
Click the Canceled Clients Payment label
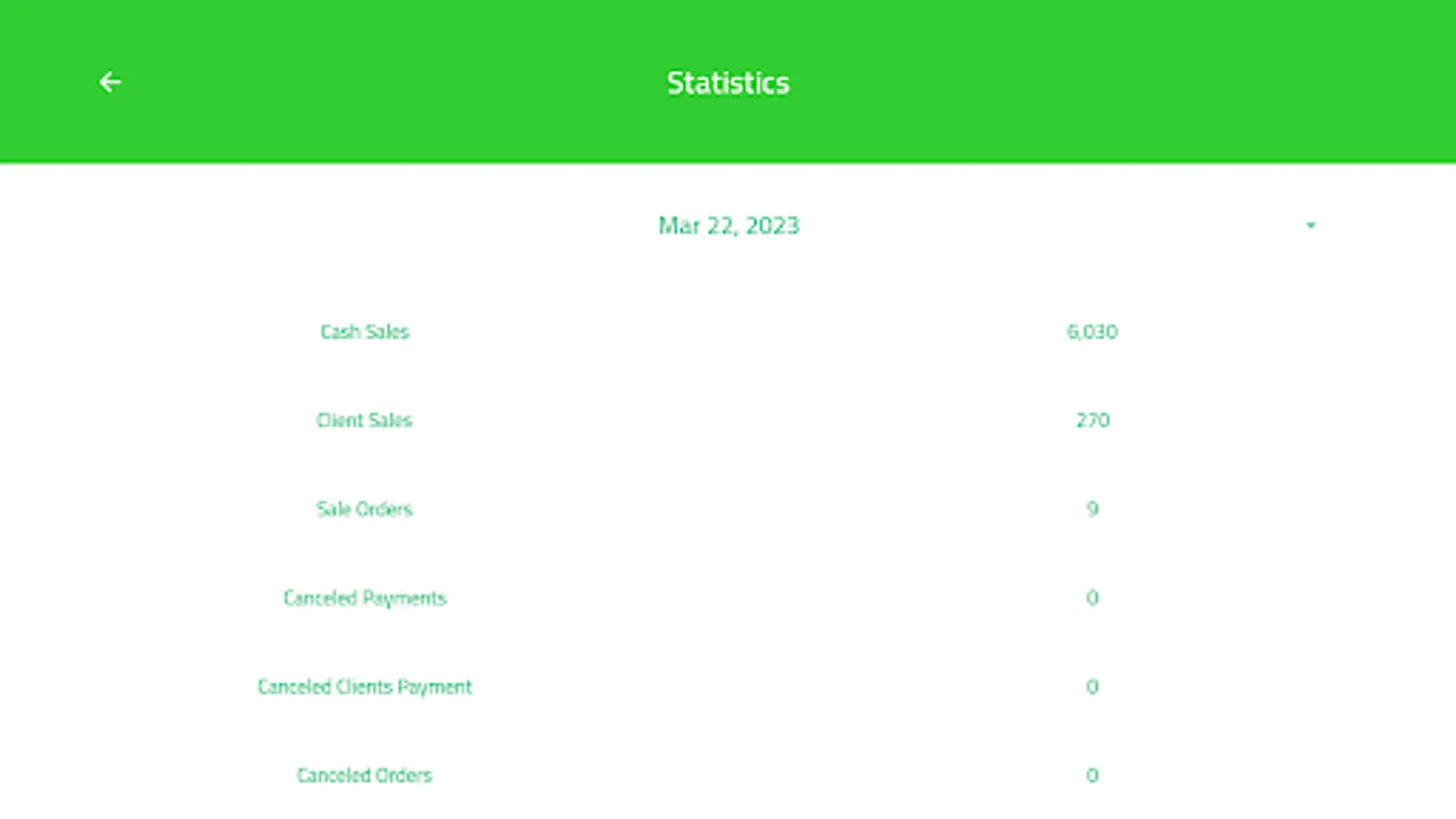(364, 686)
